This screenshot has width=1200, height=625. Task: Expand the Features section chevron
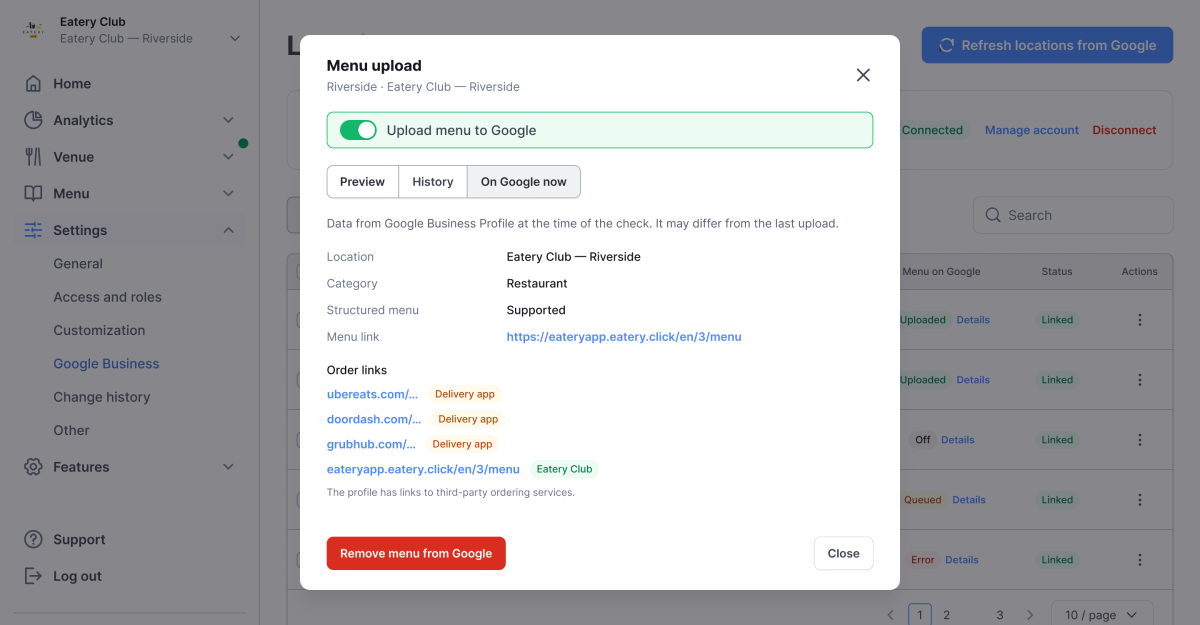228,467
